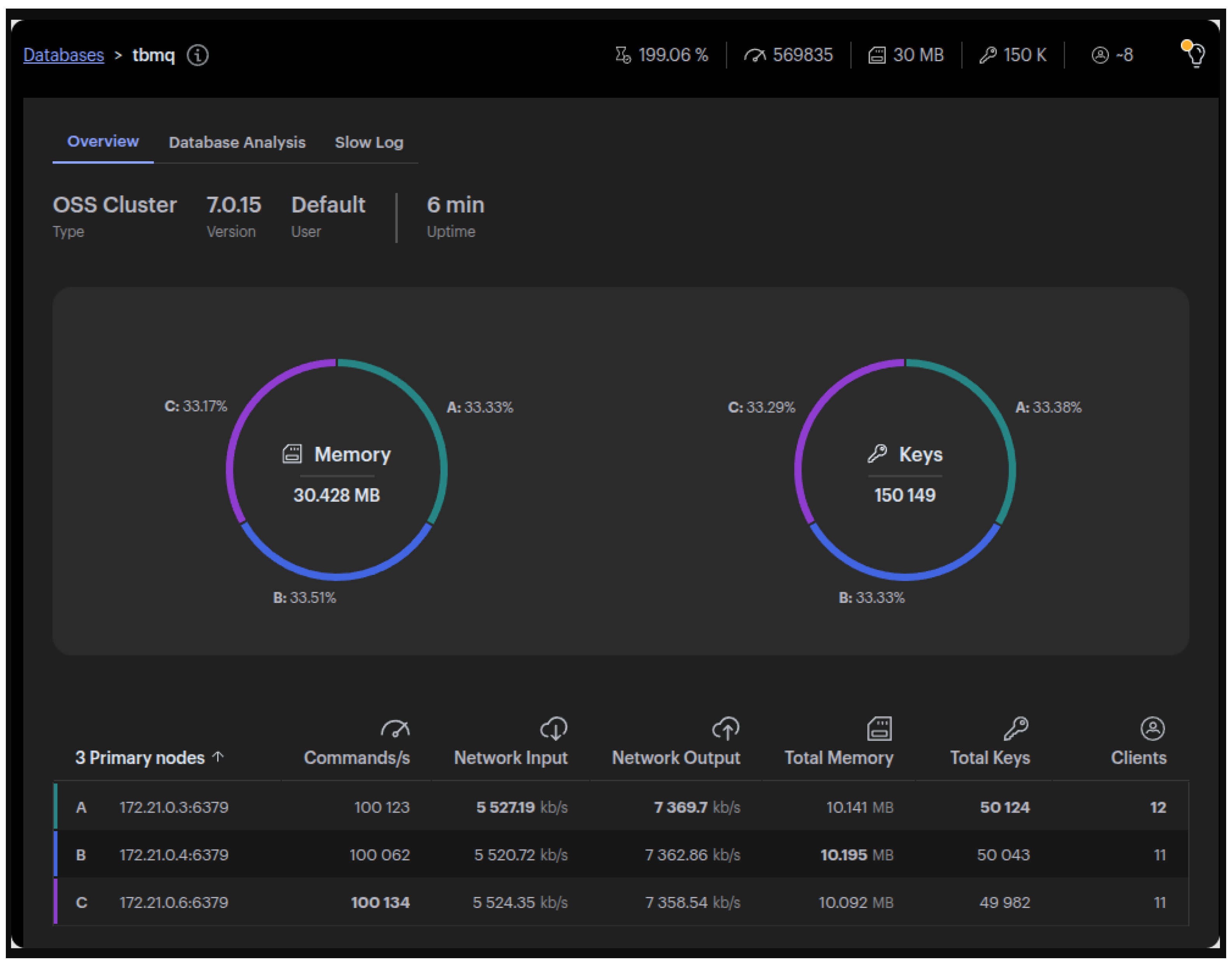Click the Network Output upload cloud icon

pyautogui.click(x=726, y=729)
